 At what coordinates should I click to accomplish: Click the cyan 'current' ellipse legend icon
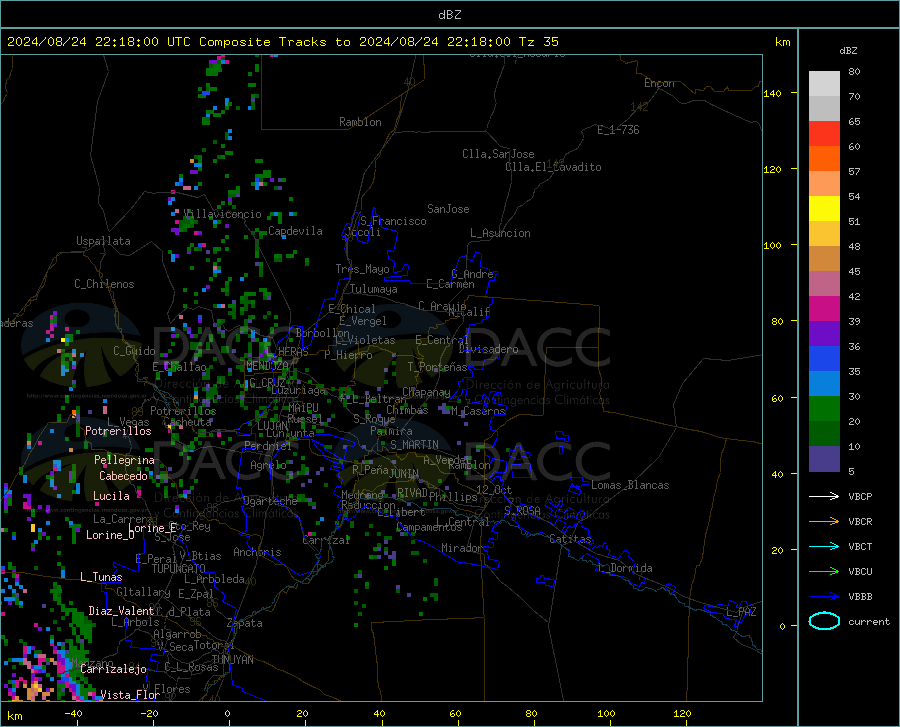click(x=824, y=621)
